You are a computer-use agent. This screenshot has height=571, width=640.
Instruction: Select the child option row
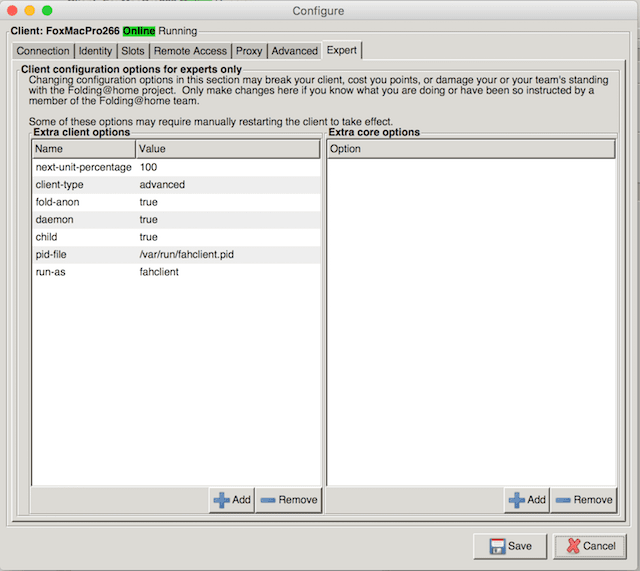[x=176, y=237]
